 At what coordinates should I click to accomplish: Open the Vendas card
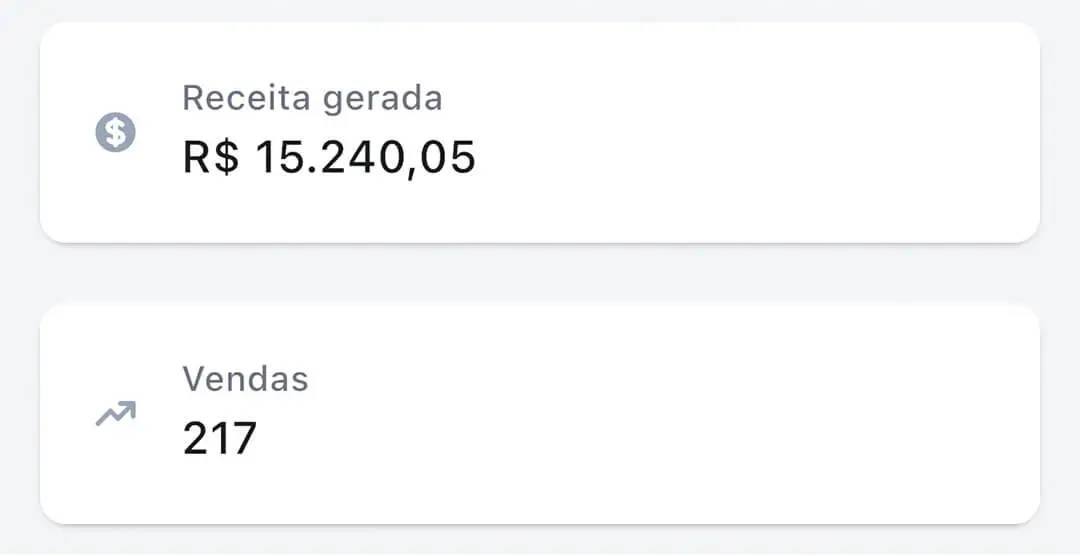pyautogui.click(x=540, y=413)
